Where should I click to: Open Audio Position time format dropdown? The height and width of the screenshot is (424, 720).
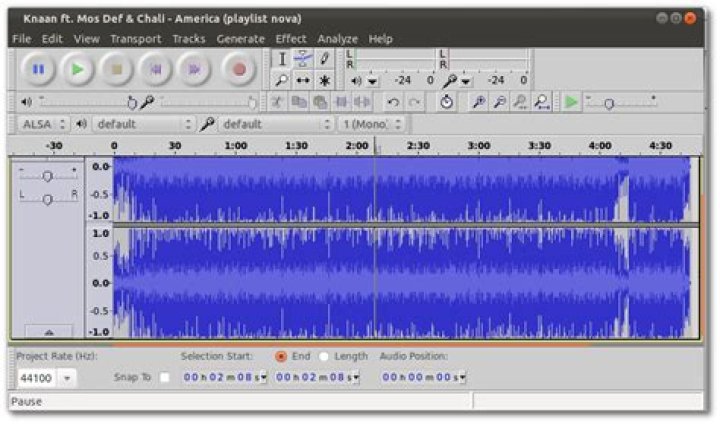coord(462,378)
